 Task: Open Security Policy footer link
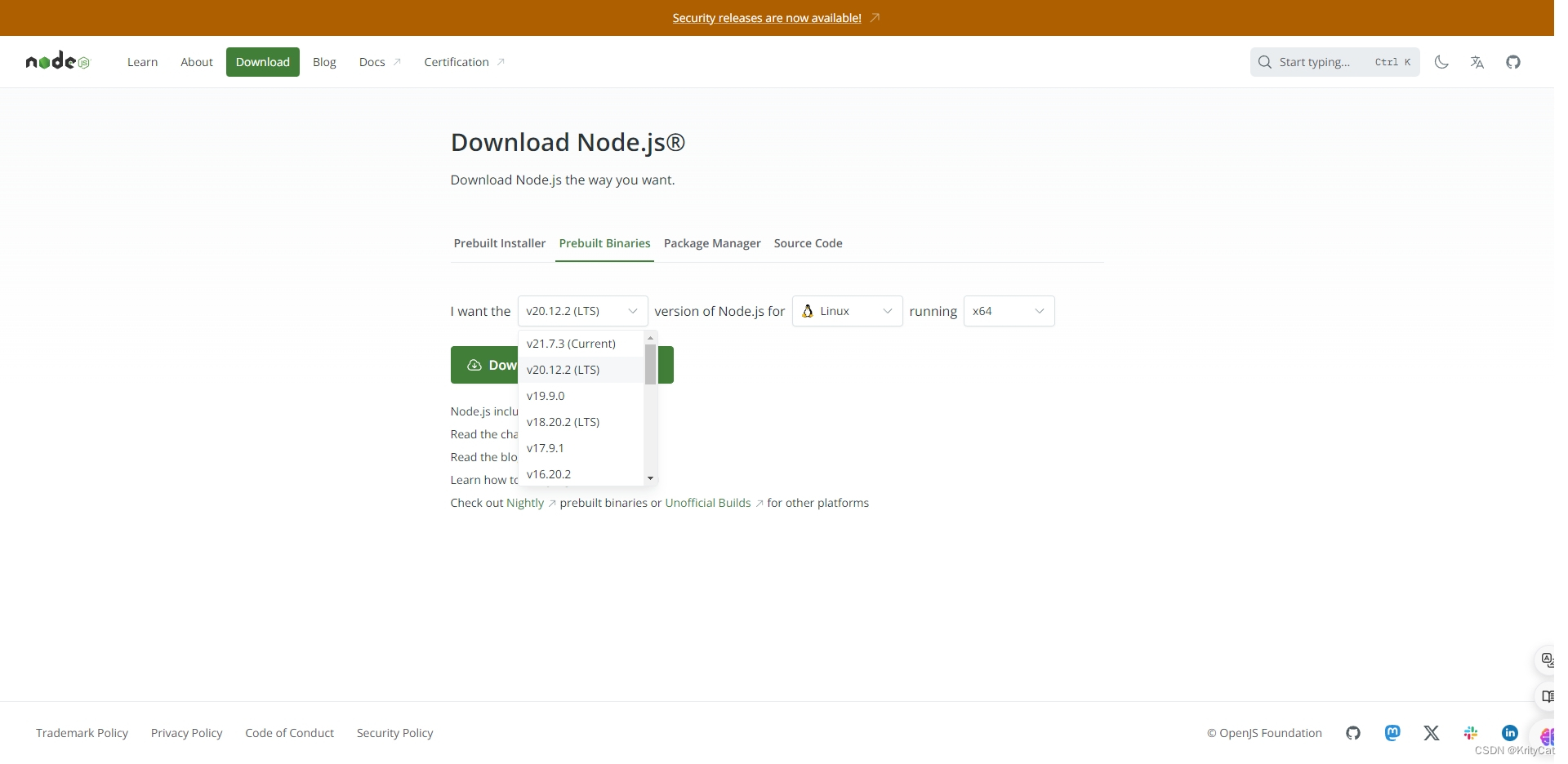pos(394,733)
